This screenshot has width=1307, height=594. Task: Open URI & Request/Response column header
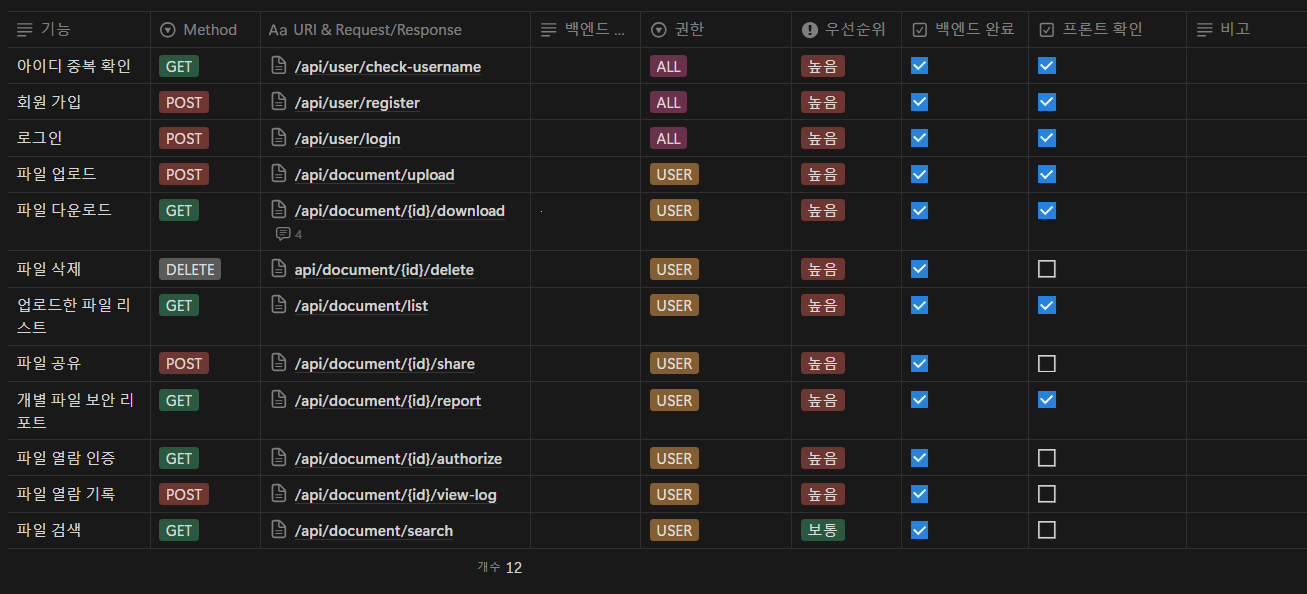pos(395,30)
